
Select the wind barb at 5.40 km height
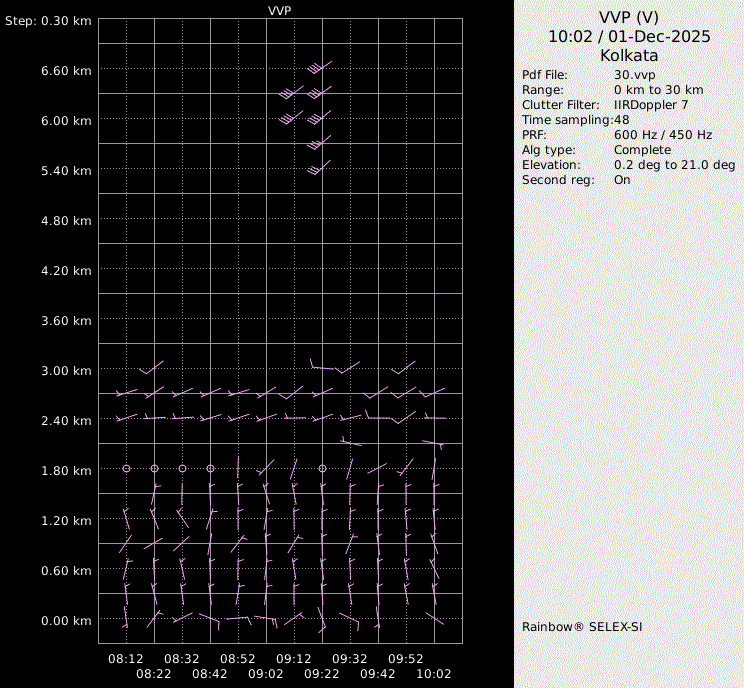coord(319,169)
